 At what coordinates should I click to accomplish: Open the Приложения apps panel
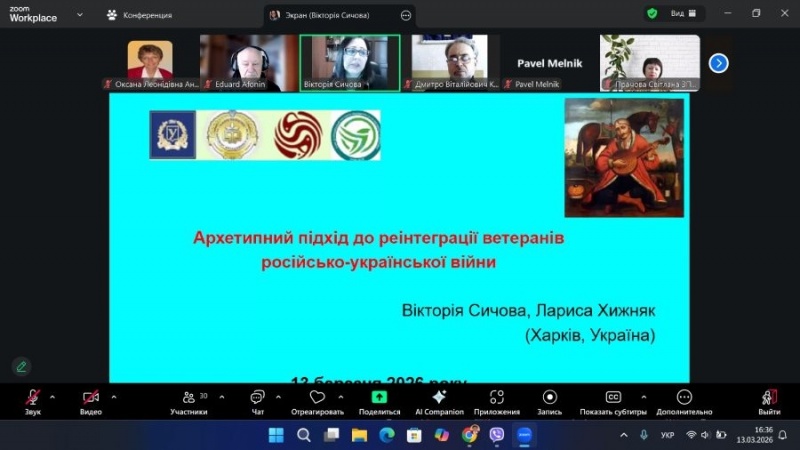coord(497,398)
